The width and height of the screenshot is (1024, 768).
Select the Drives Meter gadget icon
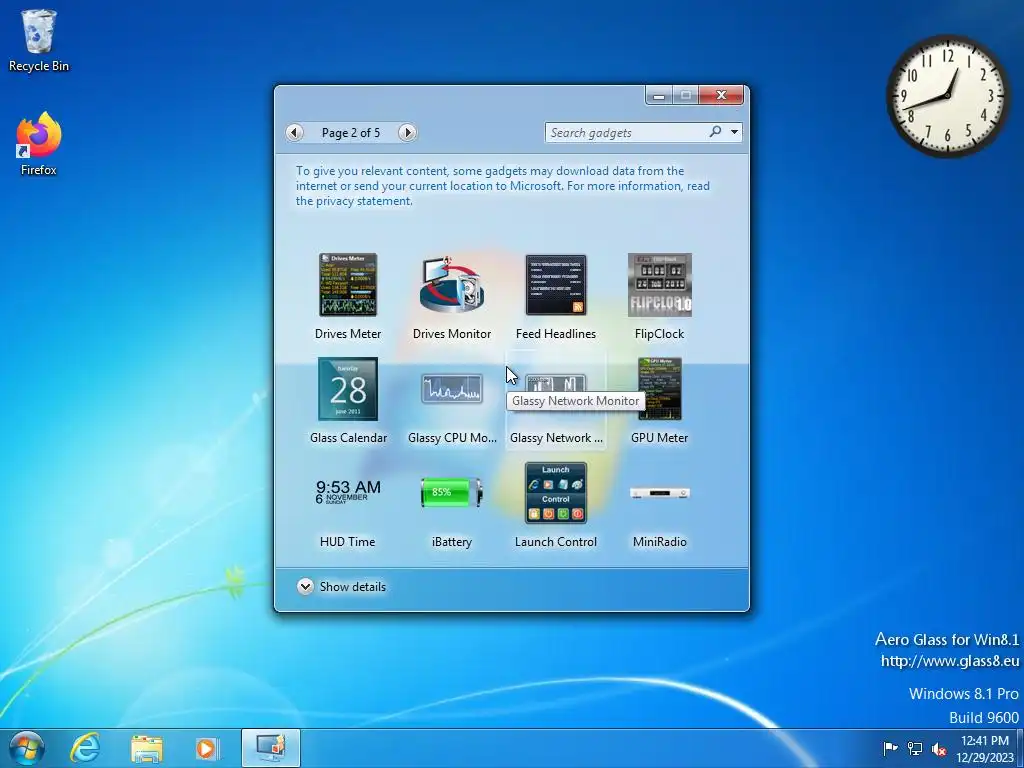[347, 285]
